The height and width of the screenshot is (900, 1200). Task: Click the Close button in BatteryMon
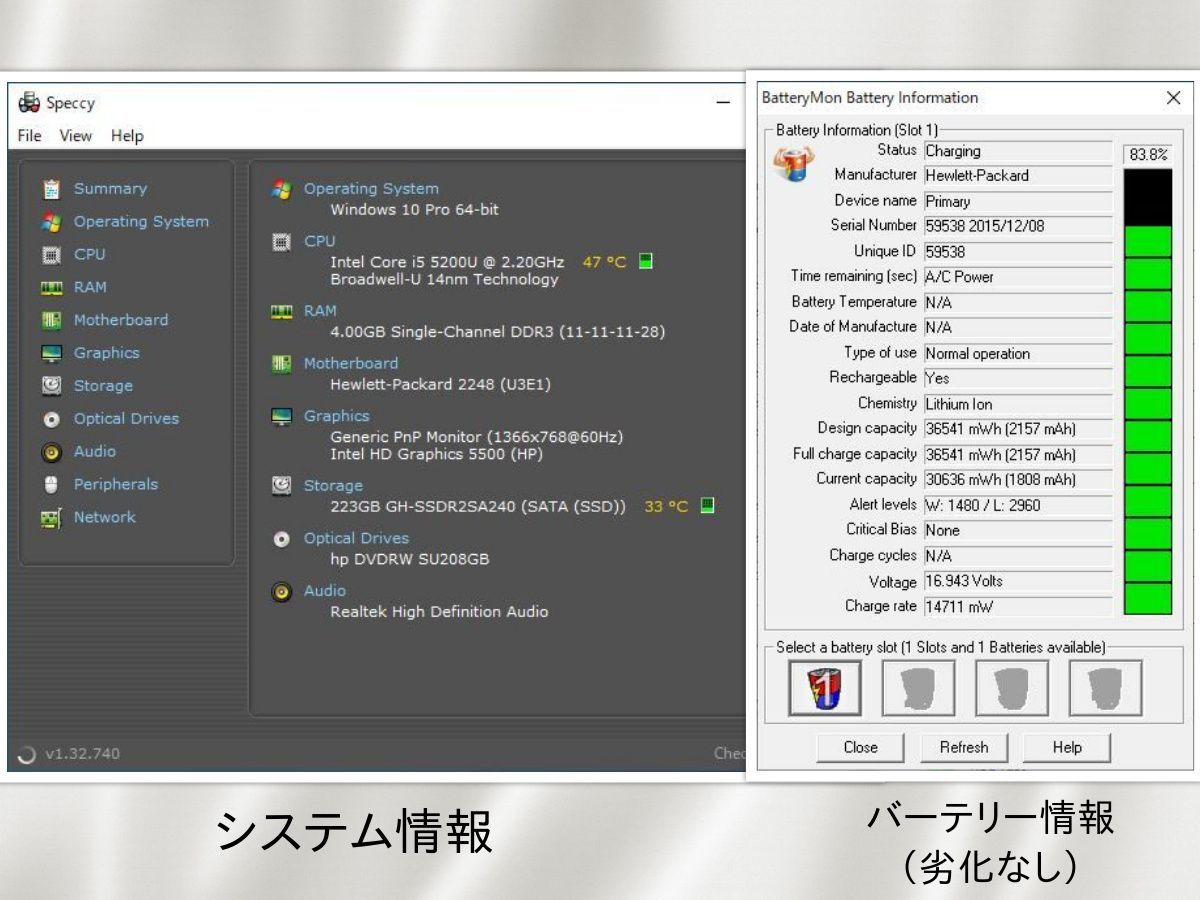[x=860, y=747]
